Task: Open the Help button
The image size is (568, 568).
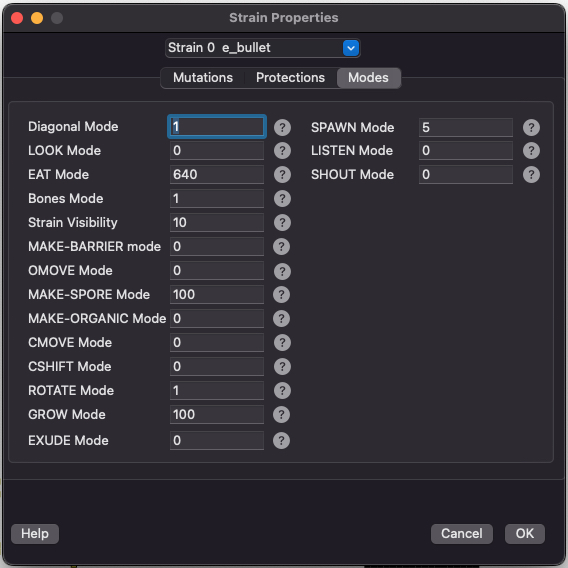Action: point(35,533)
